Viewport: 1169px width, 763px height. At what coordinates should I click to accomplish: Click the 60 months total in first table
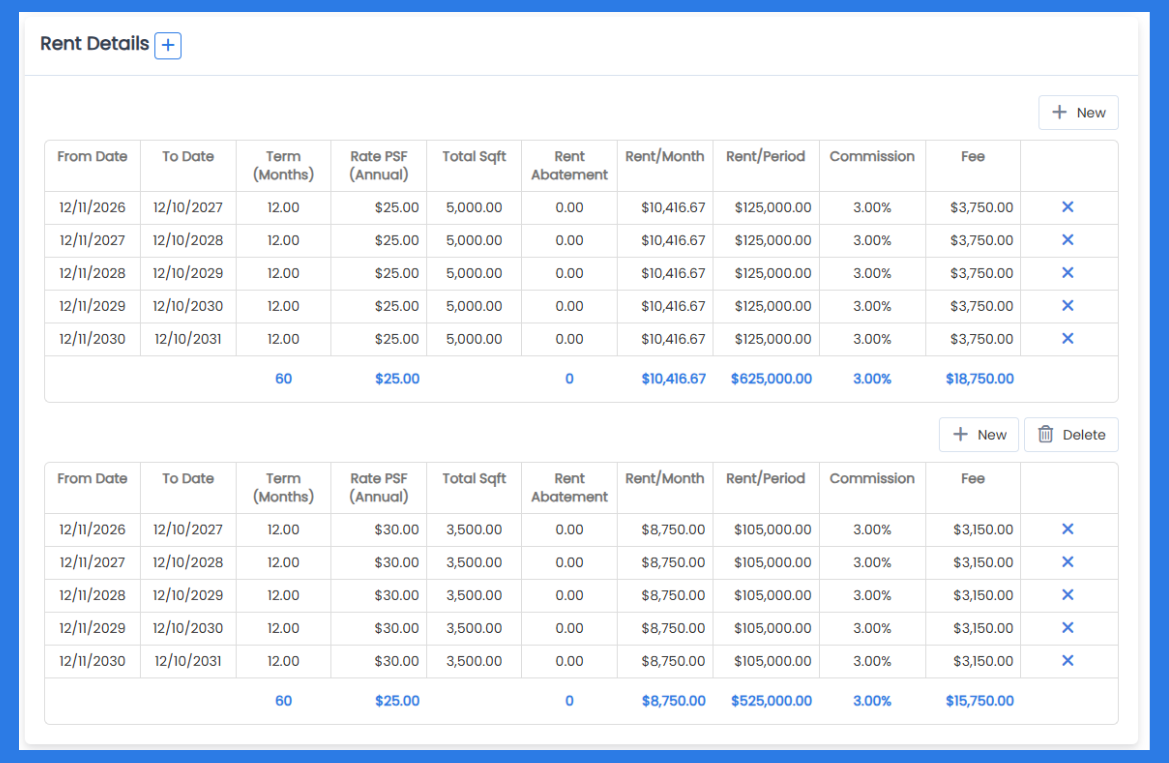pyautogui.click(x=283, y=379)
